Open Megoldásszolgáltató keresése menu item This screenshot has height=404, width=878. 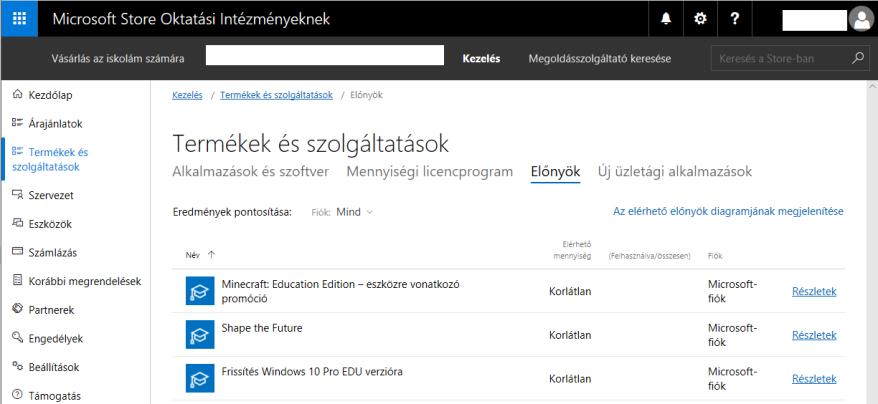click(x=600, y=59)
